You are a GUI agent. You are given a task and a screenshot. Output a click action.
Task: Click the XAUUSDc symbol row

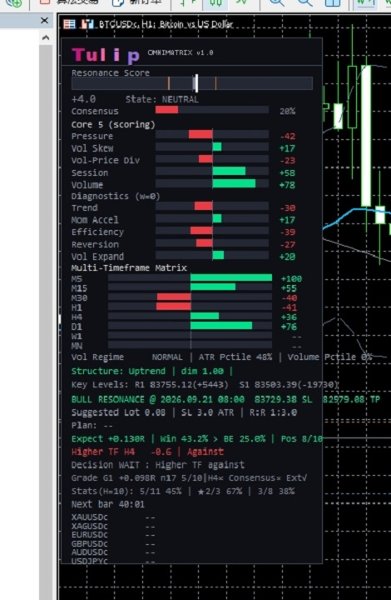(113, 517)
